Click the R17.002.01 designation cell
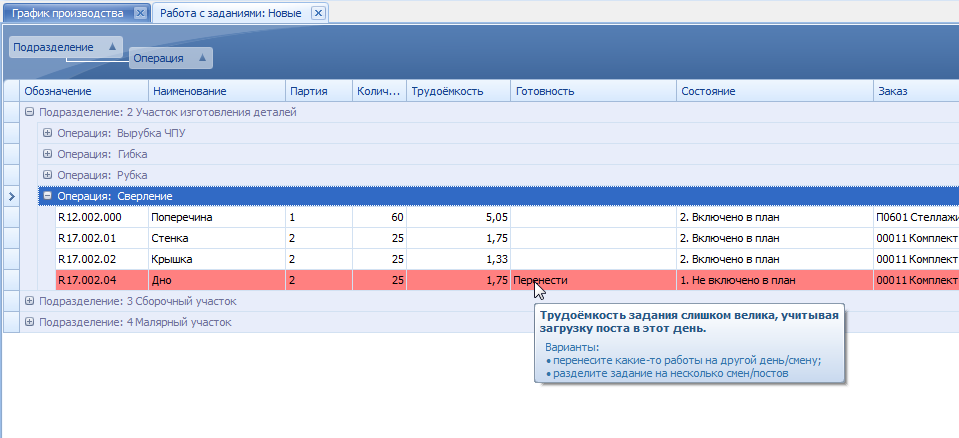The width and height of the screenshot is (959, 438). (x=102, y=238)
